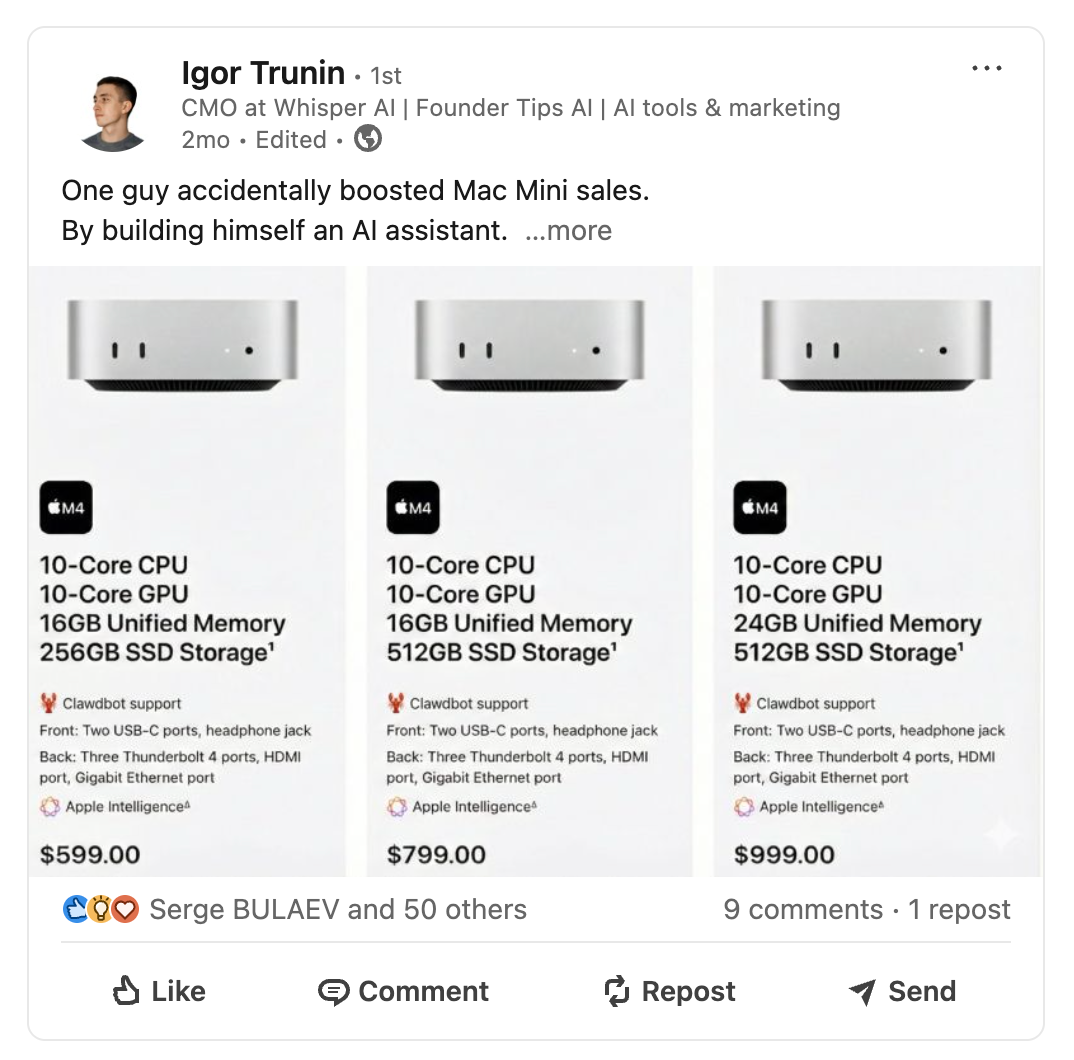Viewport: 1074px width, 1060px height.
Task: Click the Comment speech bubble icon
Action: [333, 992]
